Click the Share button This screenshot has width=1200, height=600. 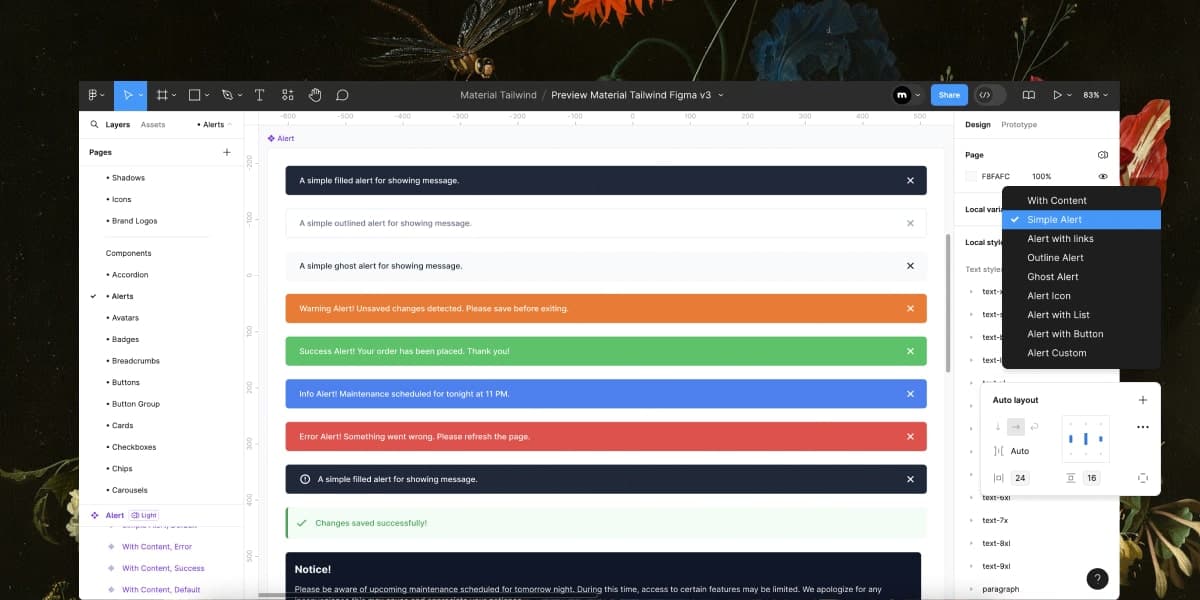point(948,94)
